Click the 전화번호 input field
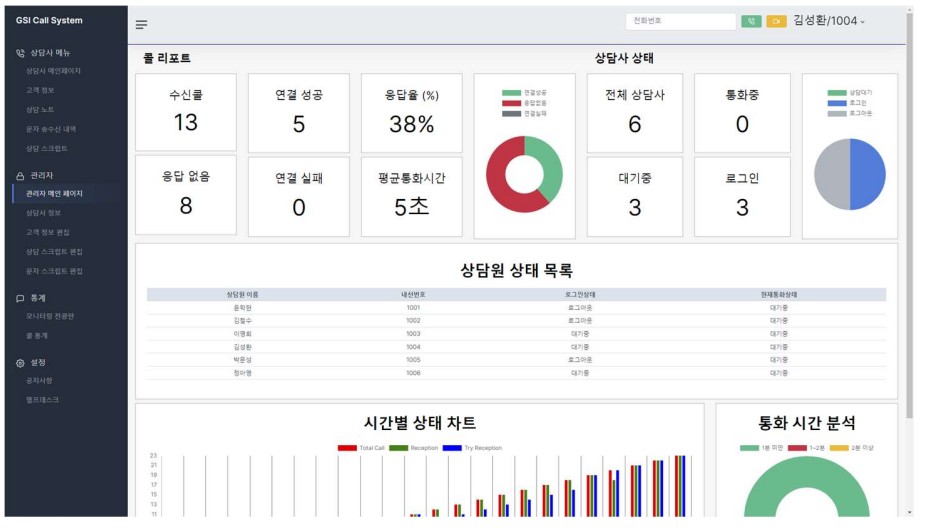The width and height of the screenshot is (926, 531). tap(680, 21)
